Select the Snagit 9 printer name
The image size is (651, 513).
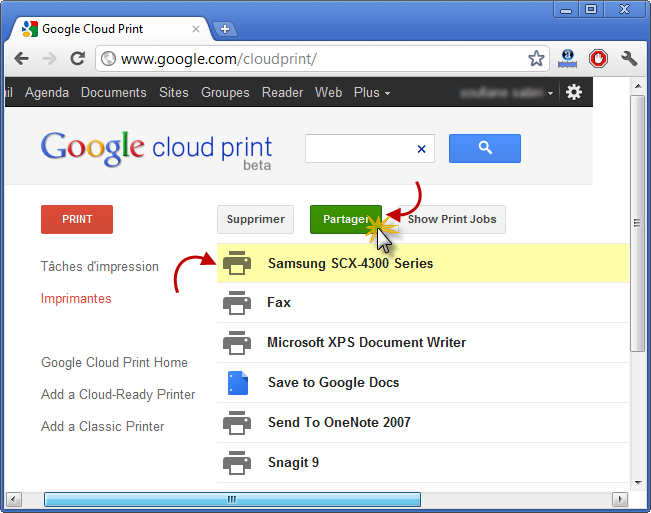point(294,462)
